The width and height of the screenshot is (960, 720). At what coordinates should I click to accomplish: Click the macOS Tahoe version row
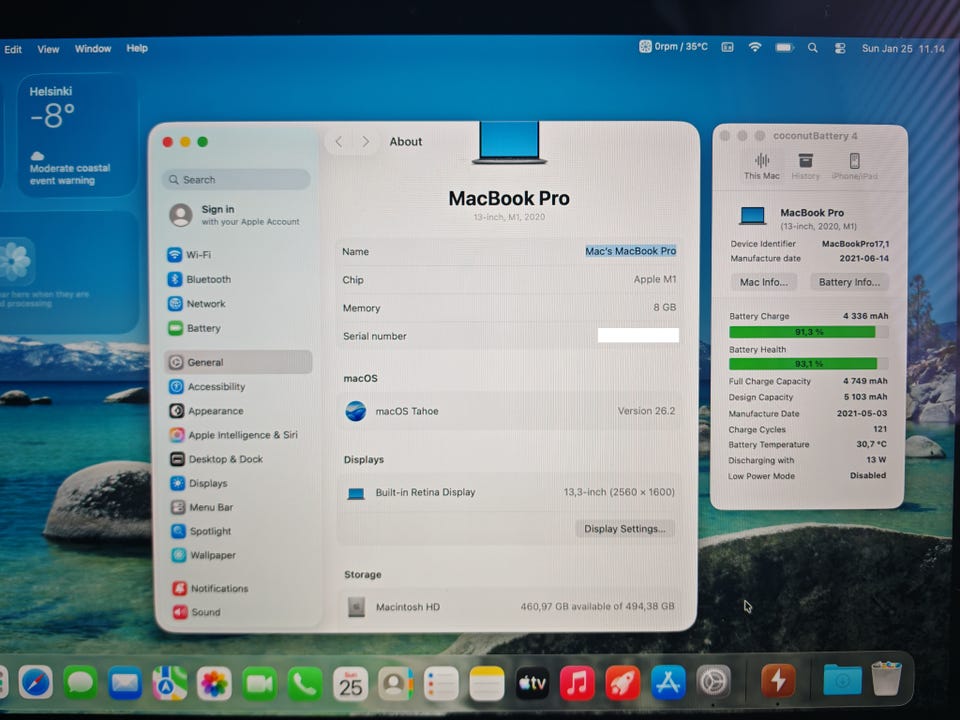(x=509, y=411)
